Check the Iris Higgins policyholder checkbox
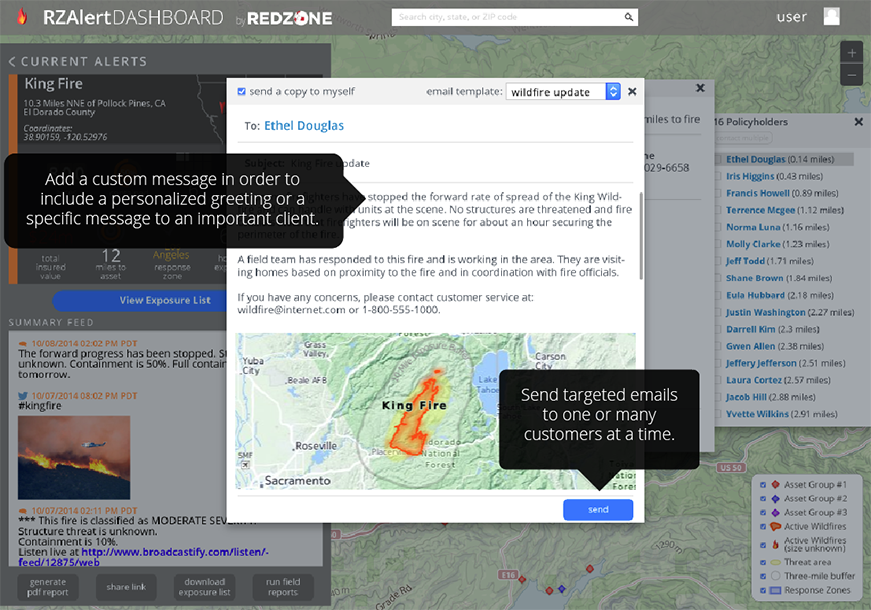The width and height of the screenshot is (871, 610). 718,176
